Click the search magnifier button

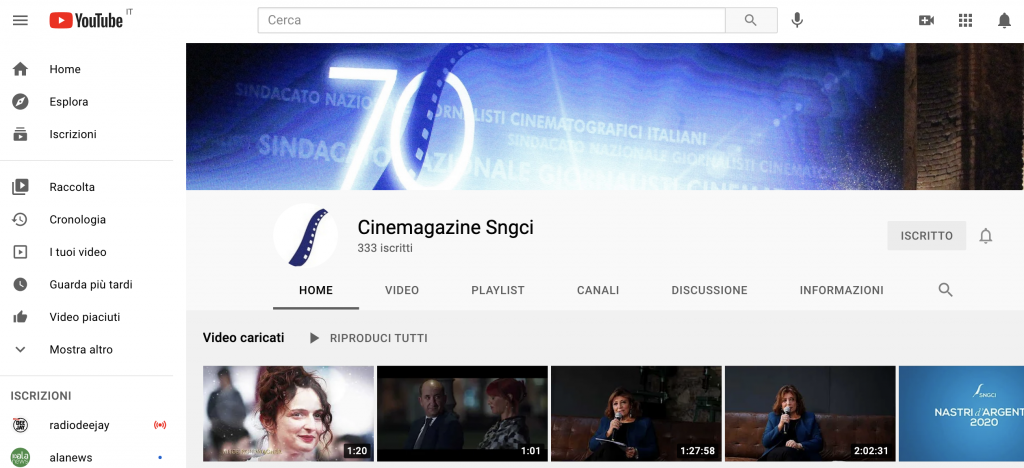click(752, 20)
